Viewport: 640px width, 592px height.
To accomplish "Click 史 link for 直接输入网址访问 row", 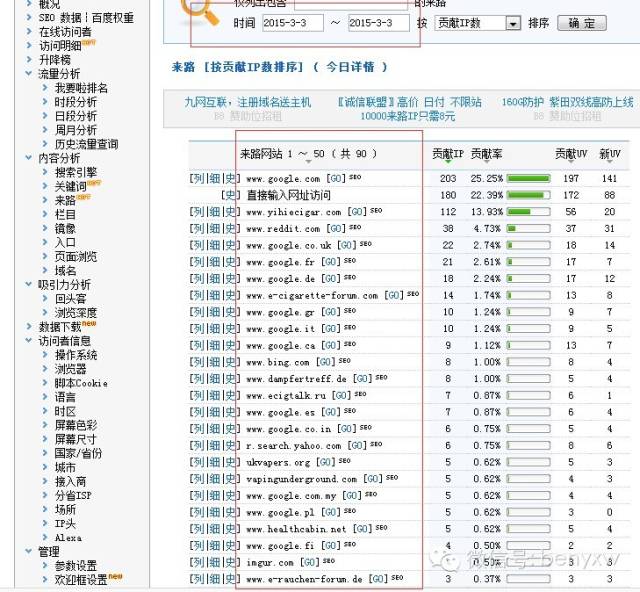I will (230, 195).
